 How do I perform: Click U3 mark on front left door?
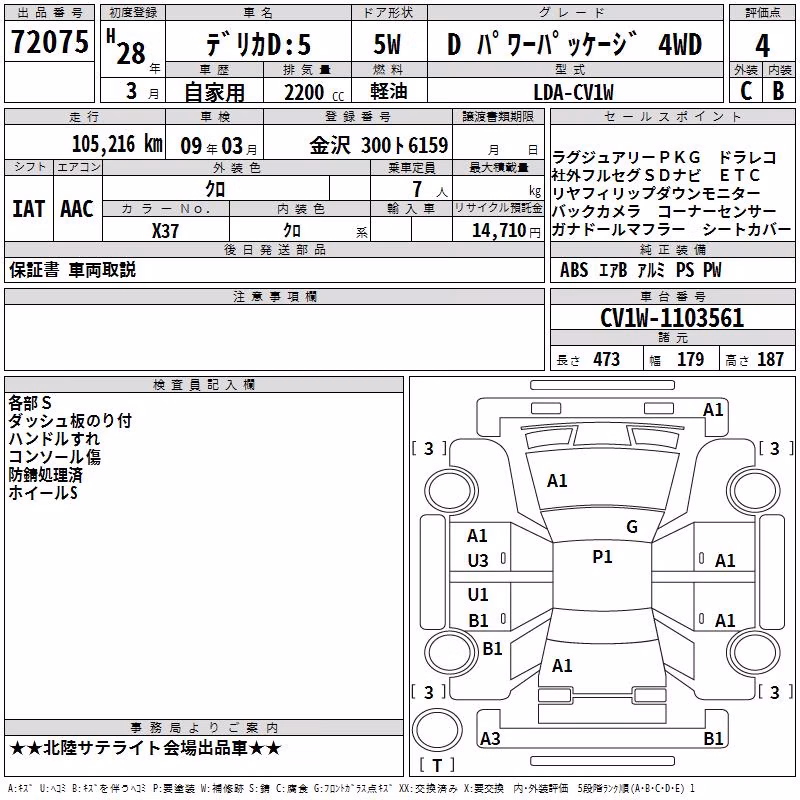click(478, 561)
